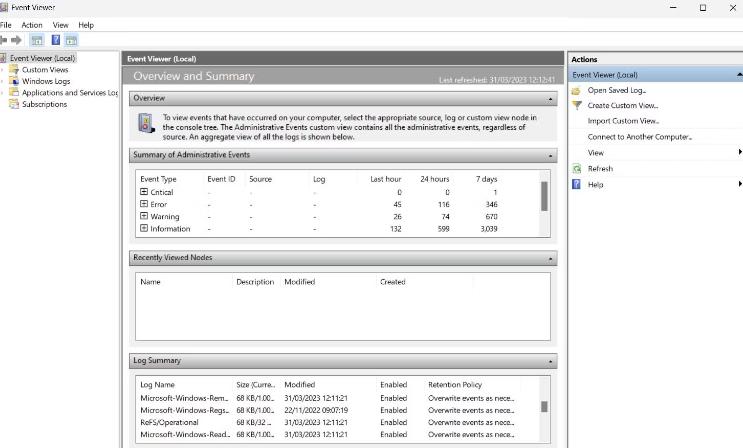Click the Created column header
Viewport: 743px width, 448px height.
[x=392, y=282]
